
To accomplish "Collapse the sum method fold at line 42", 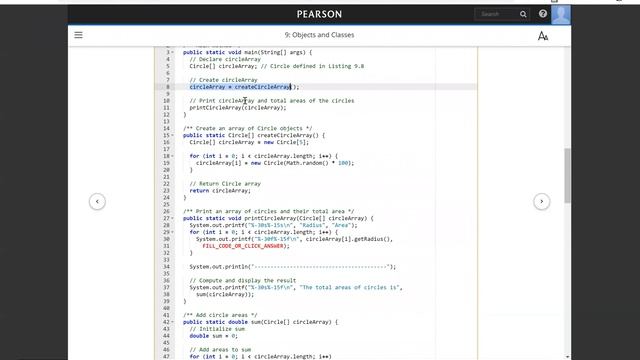I will [172, 322].
